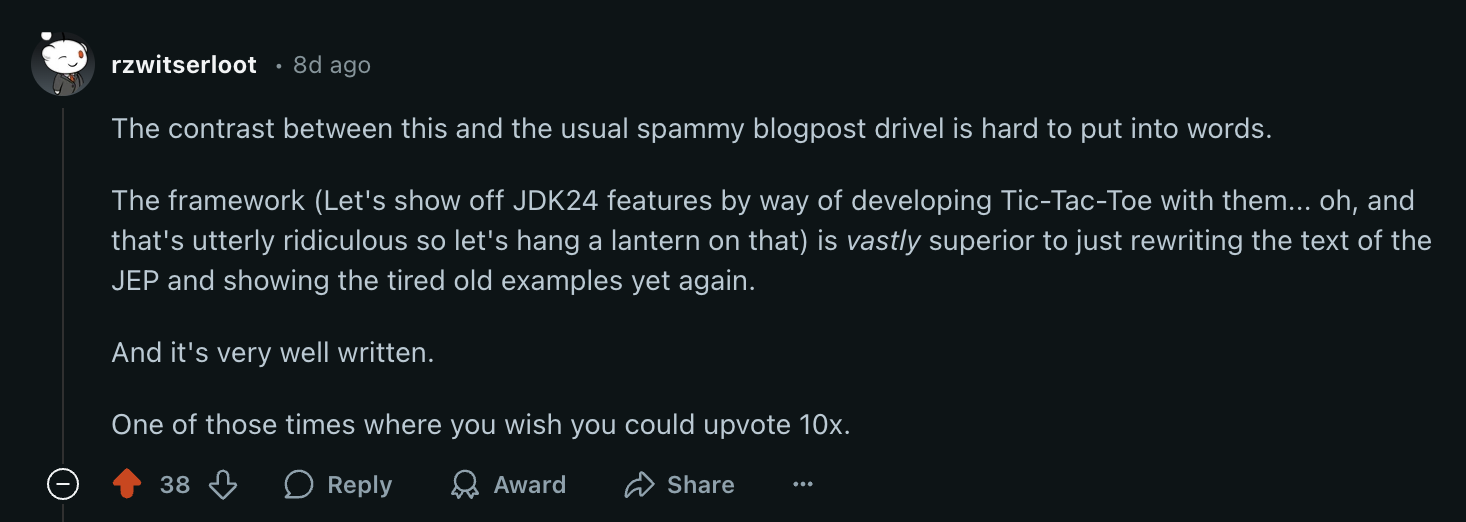Open the 8d ago timestamp permalink
The height and width of the screenshot is (522, 1466).
pos(332,65)
